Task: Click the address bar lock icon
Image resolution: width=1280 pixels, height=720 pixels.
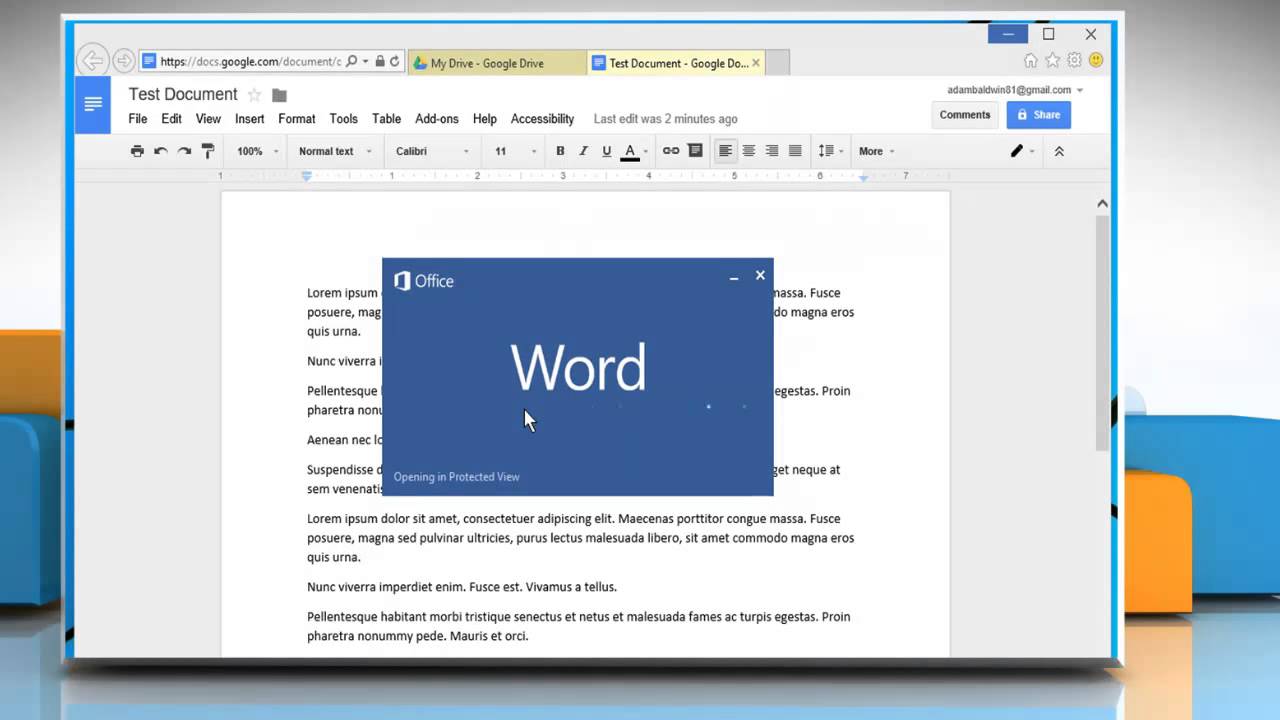Action: coord(379,62)
